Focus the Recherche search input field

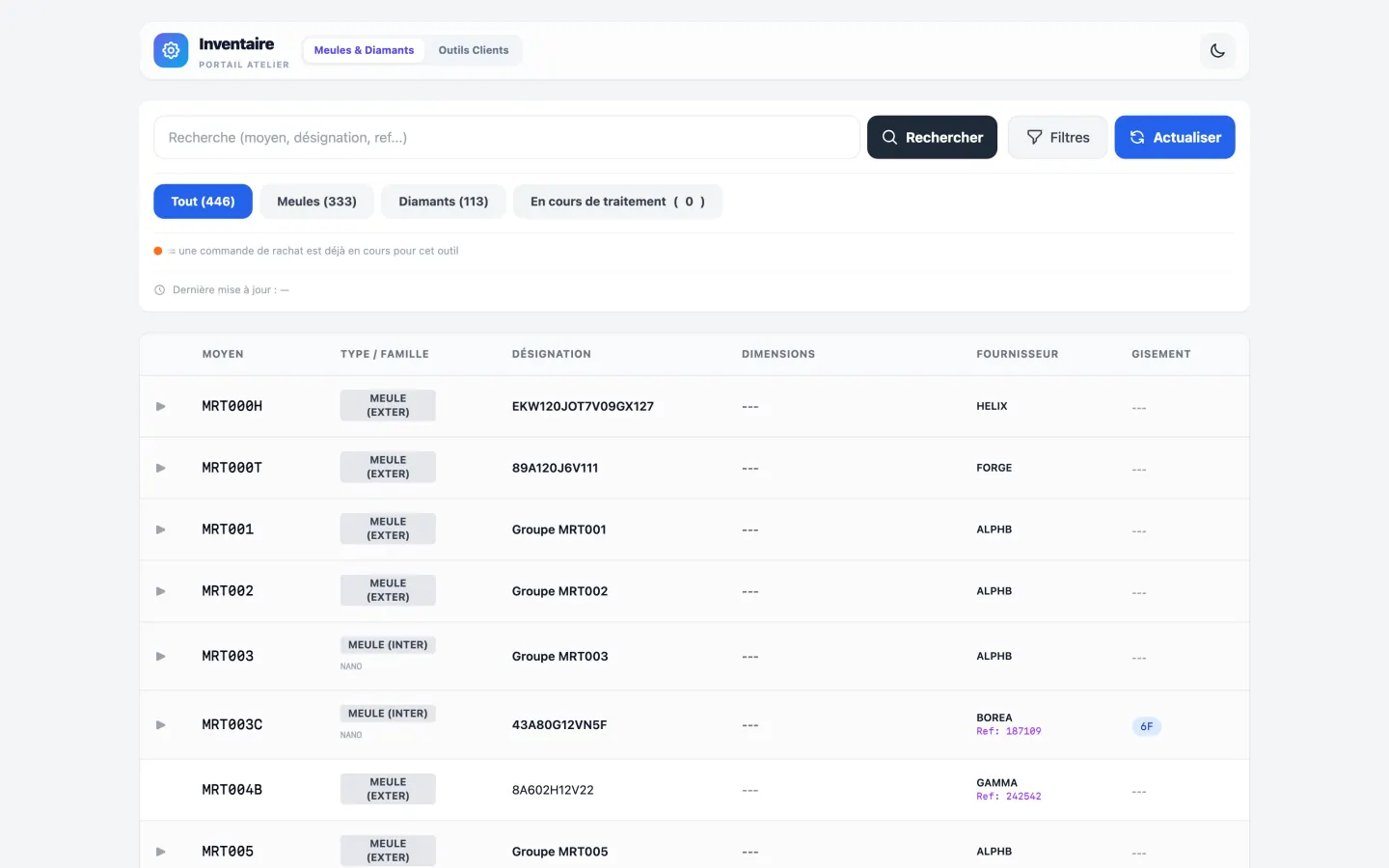tap(506, 137)
